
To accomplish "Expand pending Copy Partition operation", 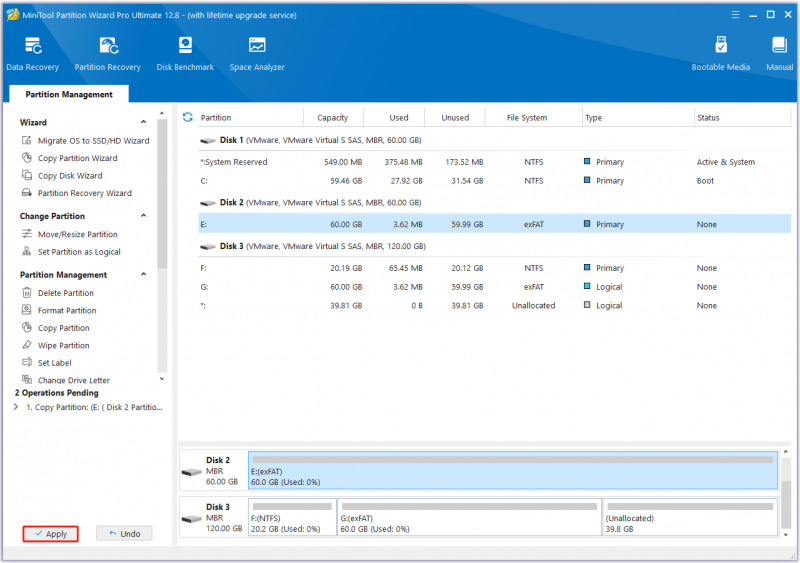I will coord(16,407).
